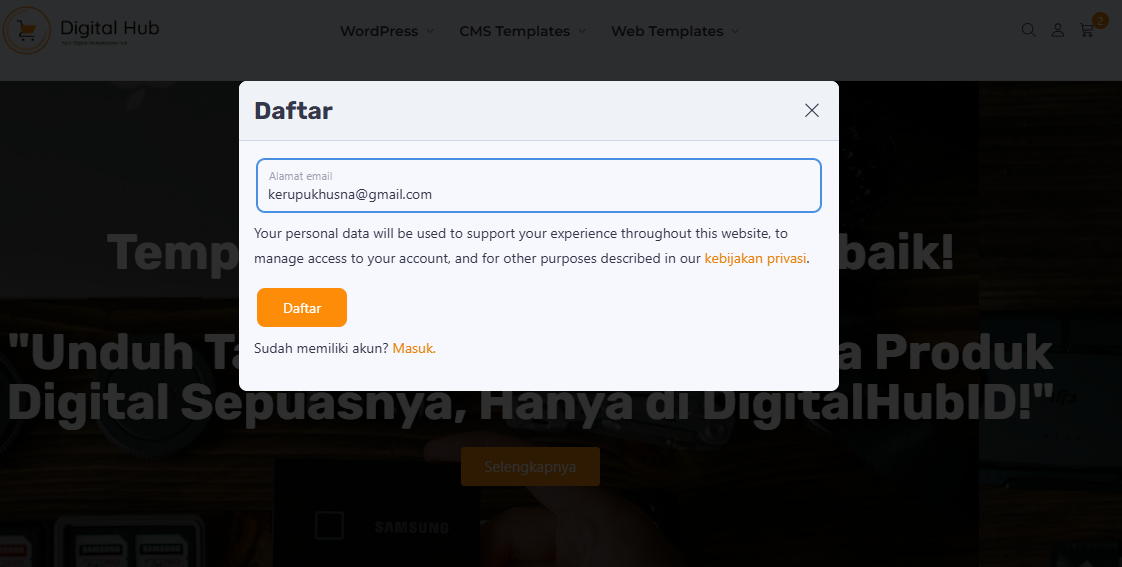Expand the Web Templates chevron arrow

click(x=735, y=32)
